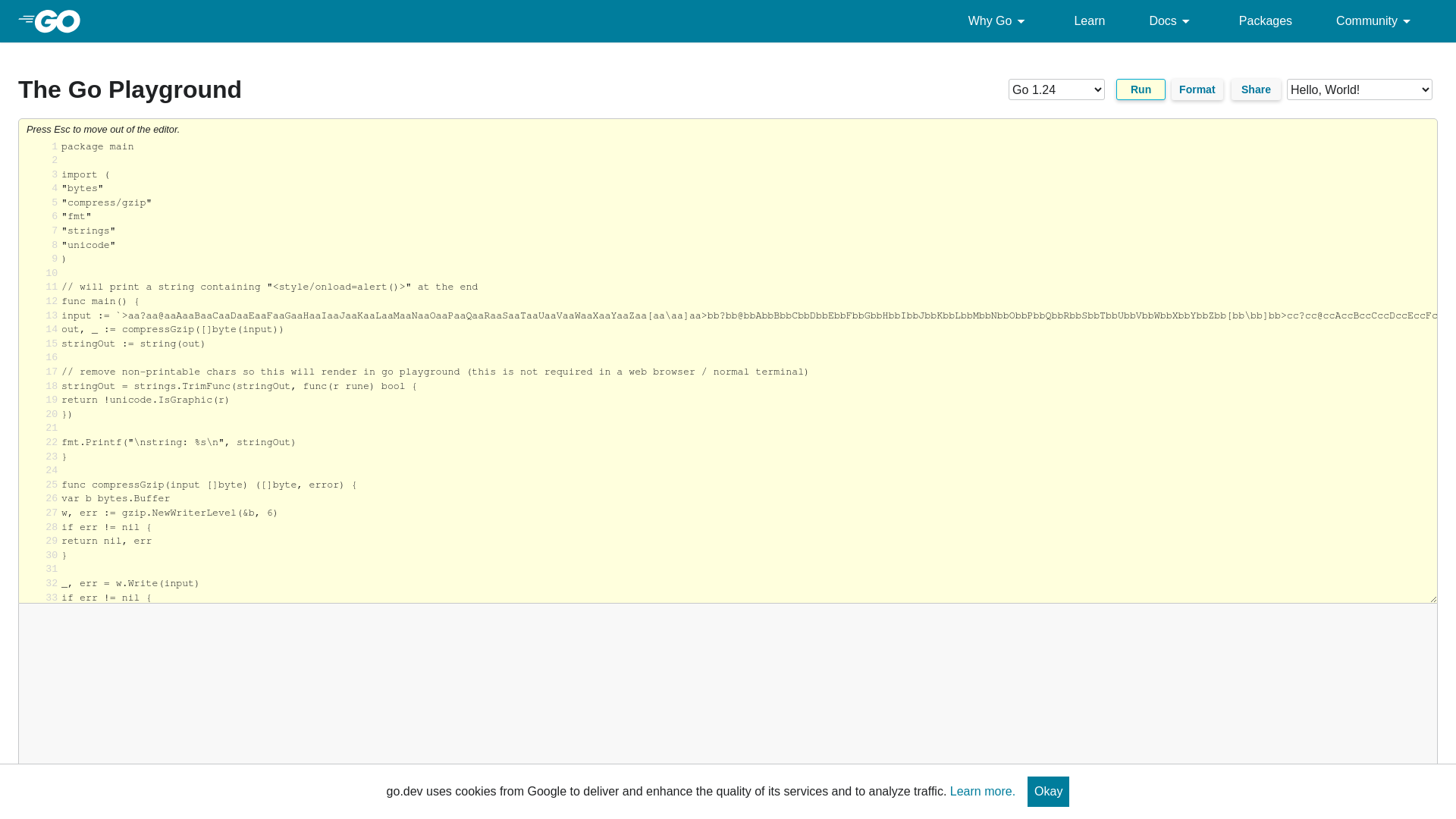Click the 'func main() {' line
Screen dimensions: 1456x819
[100, 302]
